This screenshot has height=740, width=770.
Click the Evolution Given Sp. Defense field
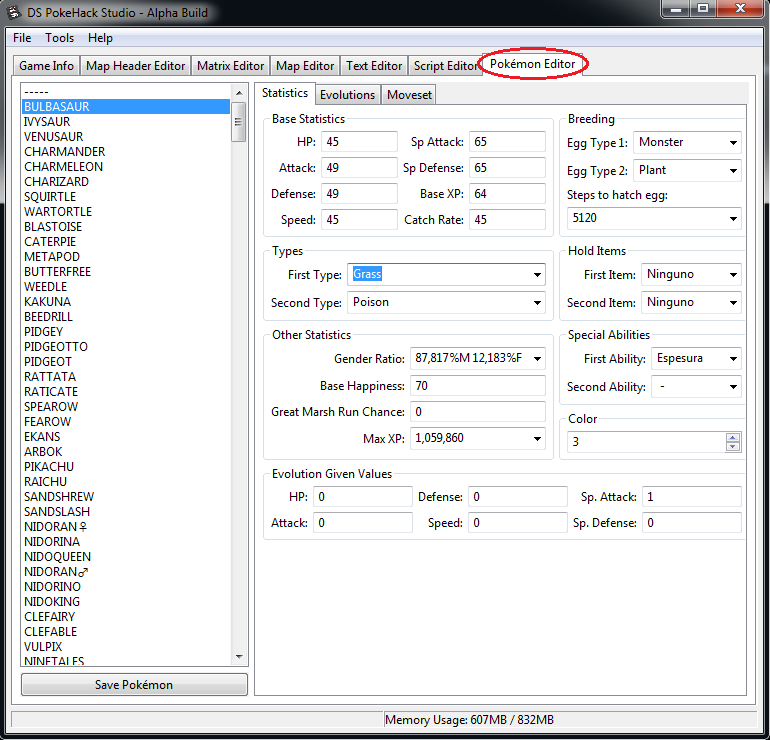click(691, 522)
